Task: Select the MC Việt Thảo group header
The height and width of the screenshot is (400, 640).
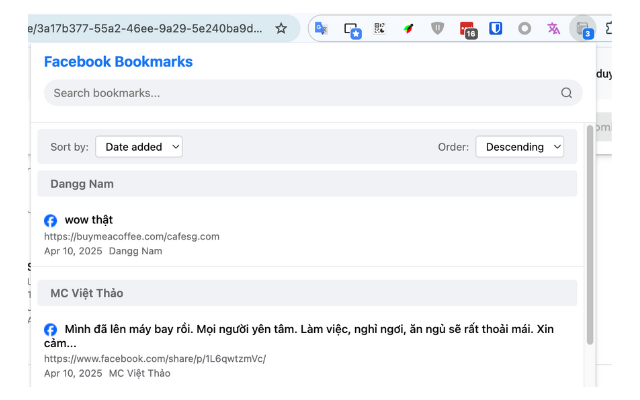Action: 307,293
